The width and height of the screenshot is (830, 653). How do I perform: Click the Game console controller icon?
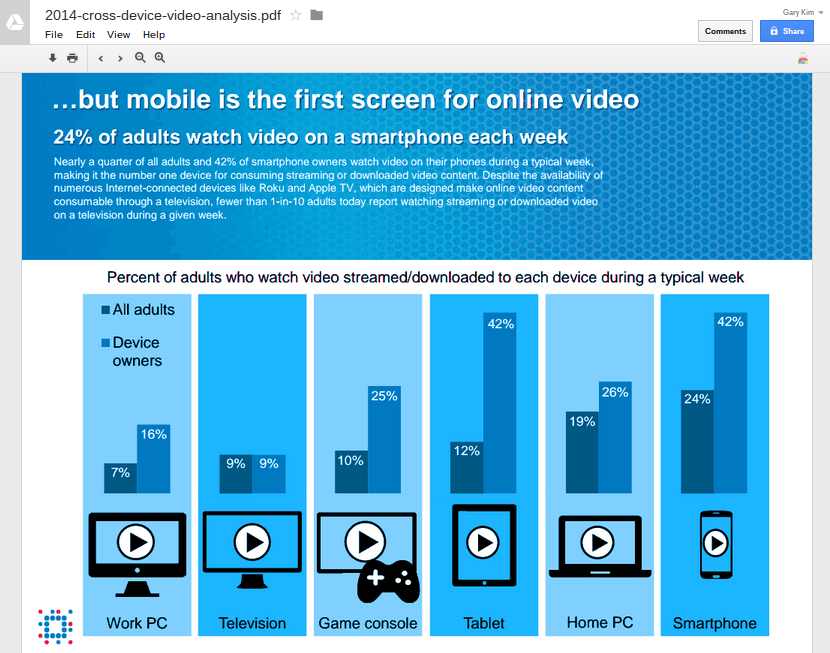pyautogui.click(x=389, y=581)
